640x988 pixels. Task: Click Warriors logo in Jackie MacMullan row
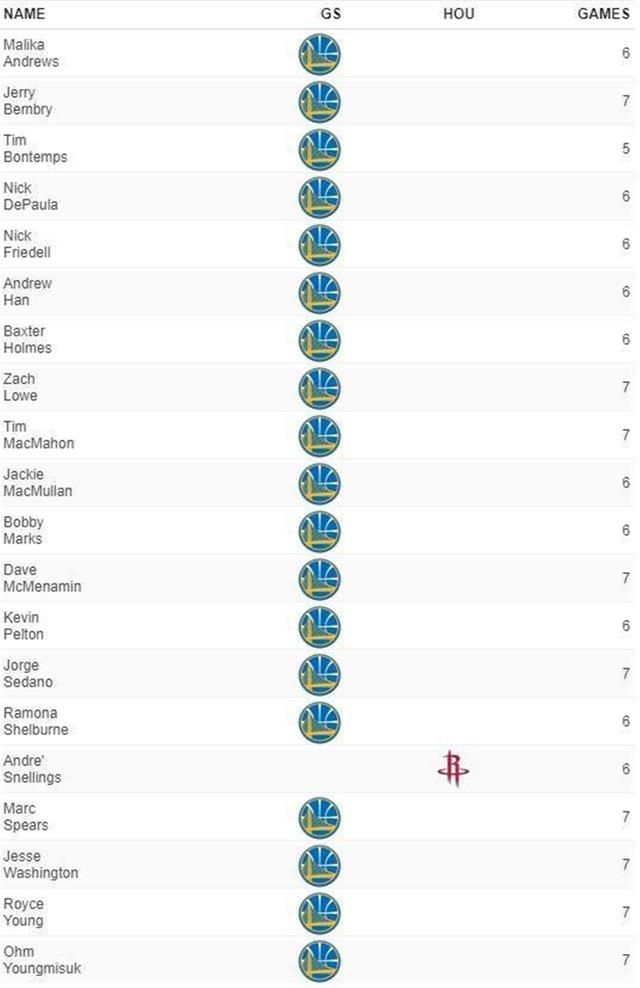click(319, 483)
